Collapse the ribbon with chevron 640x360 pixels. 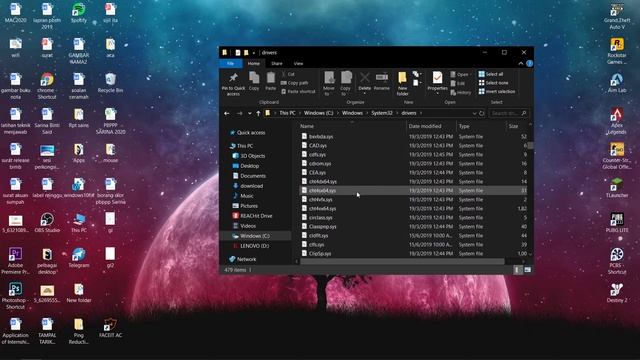(520, 64)
